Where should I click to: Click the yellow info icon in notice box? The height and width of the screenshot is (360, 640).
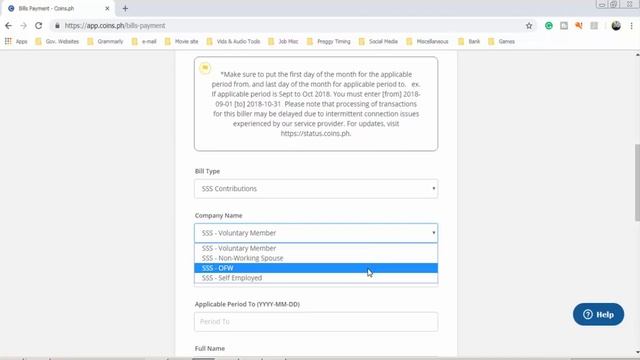205,68
